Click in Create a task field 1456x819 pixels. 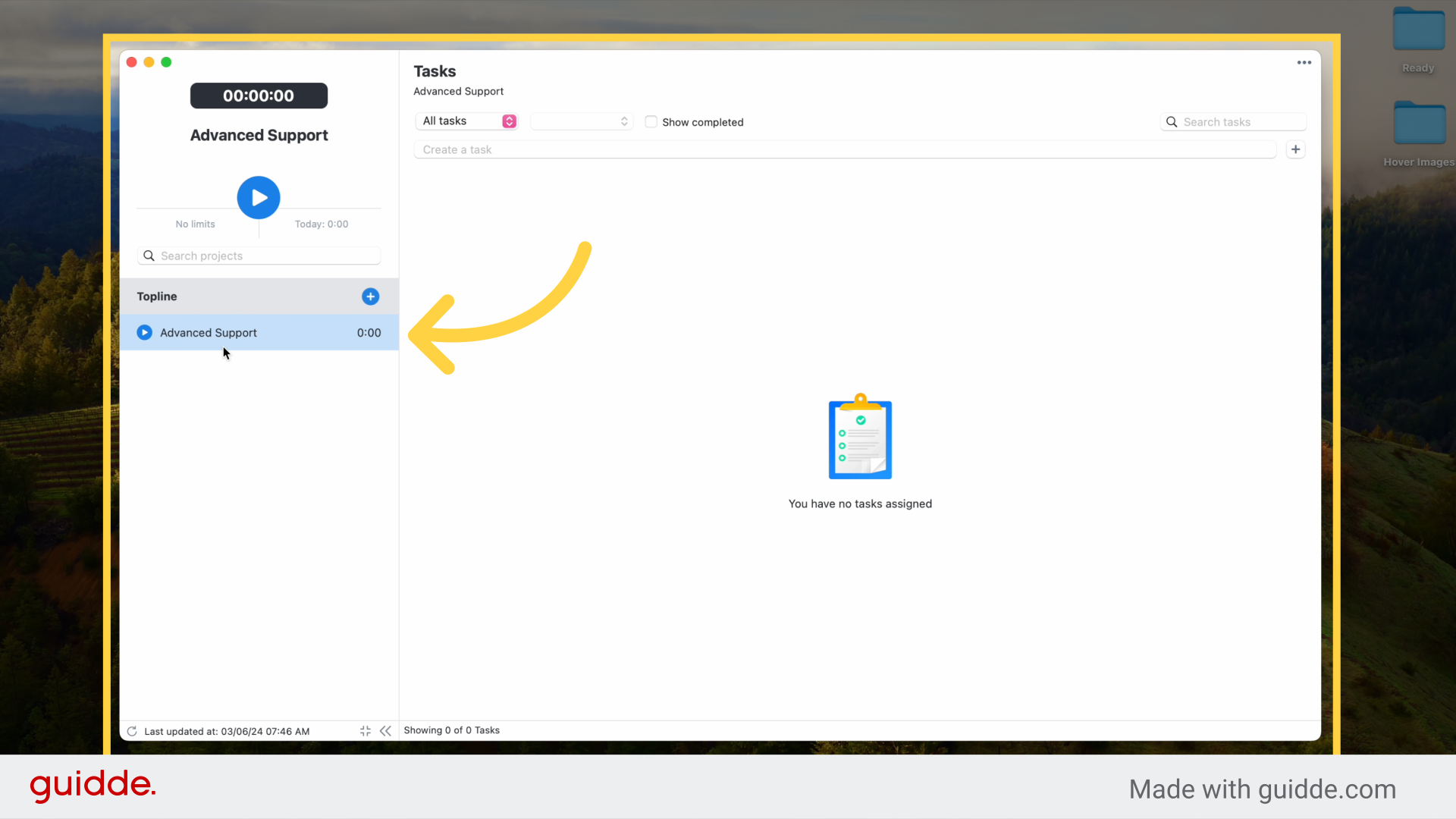coord(842,149)
